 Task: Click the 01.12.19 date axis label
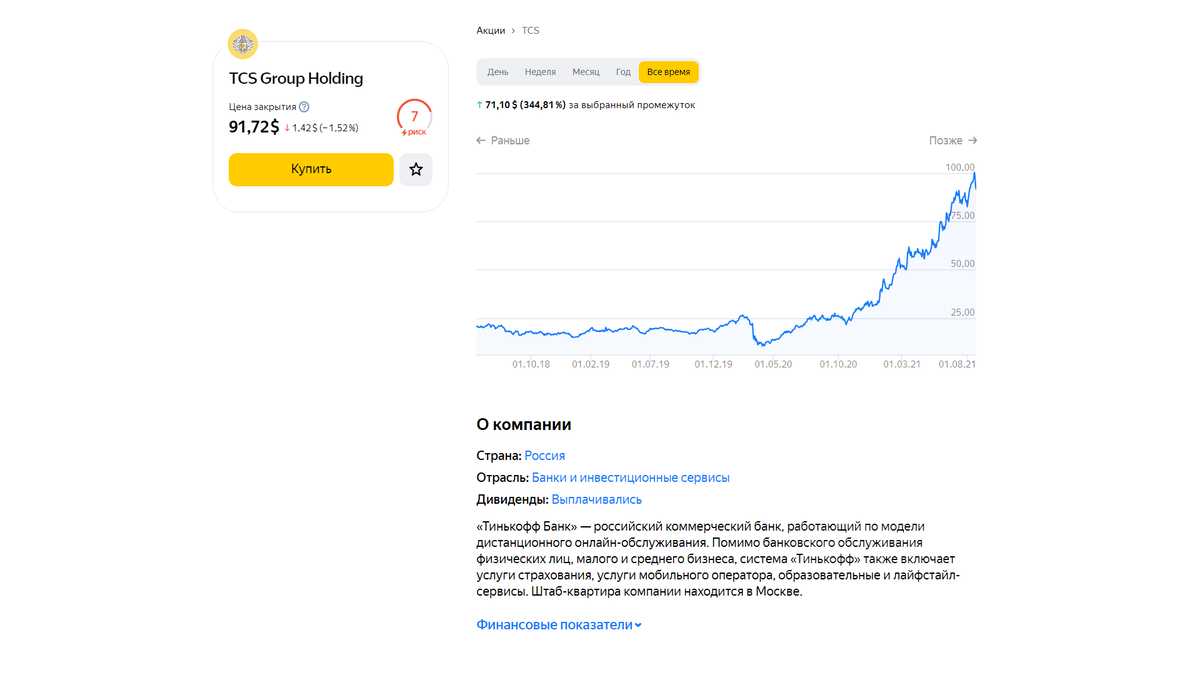coord(714,365)
